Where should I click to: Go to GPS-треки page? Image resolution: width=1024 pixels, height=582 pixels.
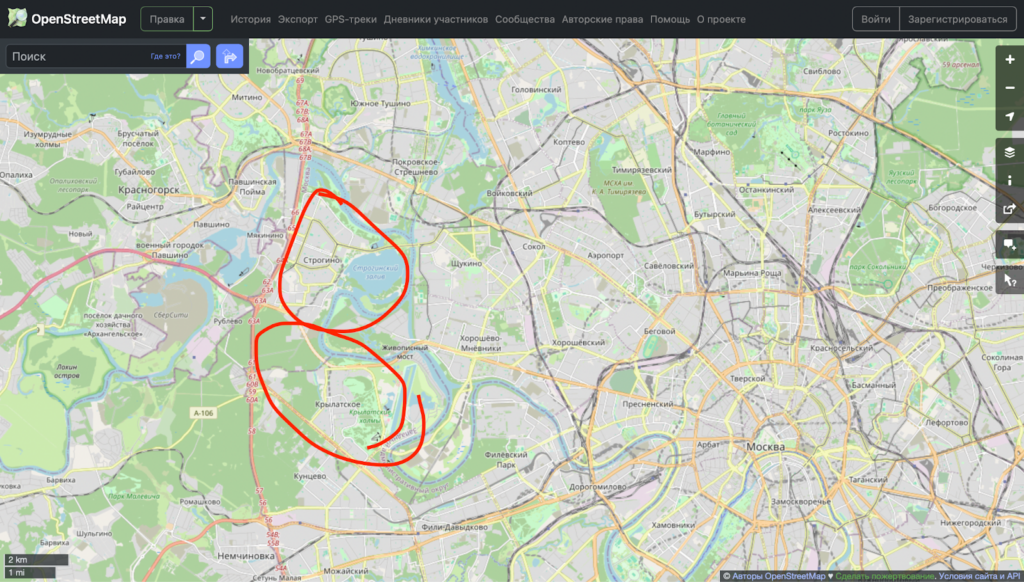pos(351,19)
